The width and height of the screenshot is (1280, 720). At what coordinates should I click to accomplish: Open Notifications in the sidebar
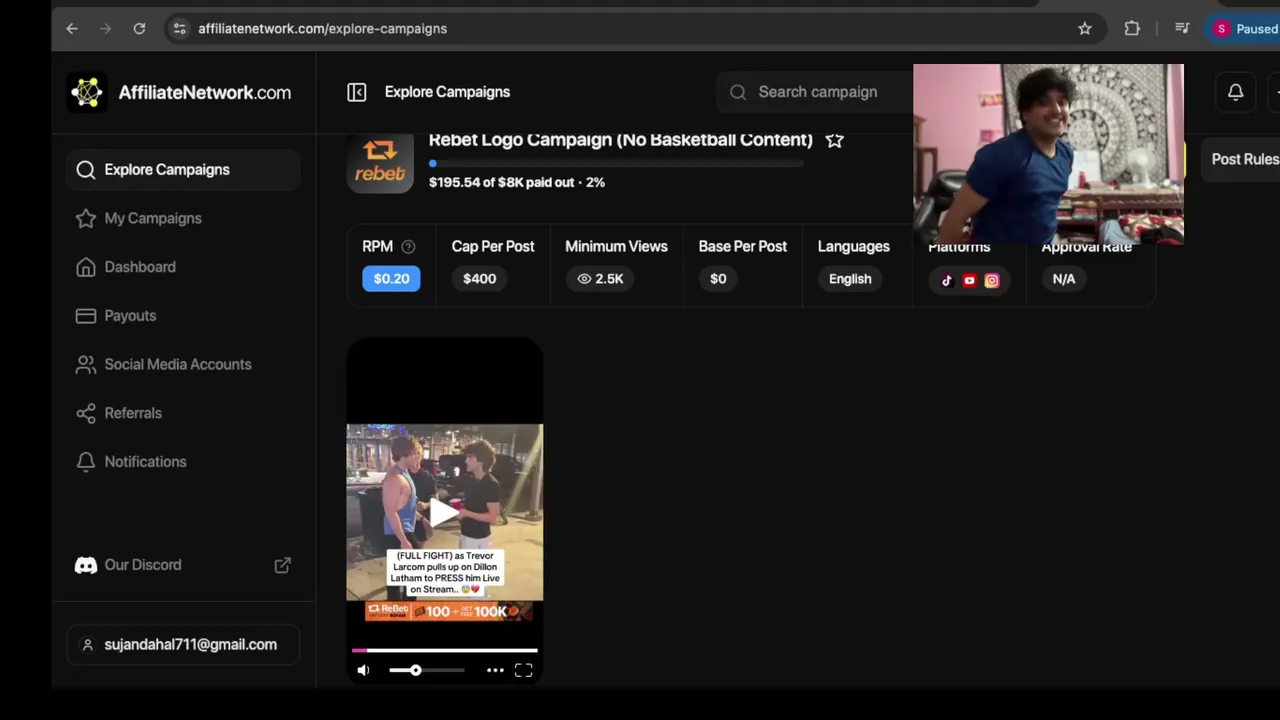184,462
